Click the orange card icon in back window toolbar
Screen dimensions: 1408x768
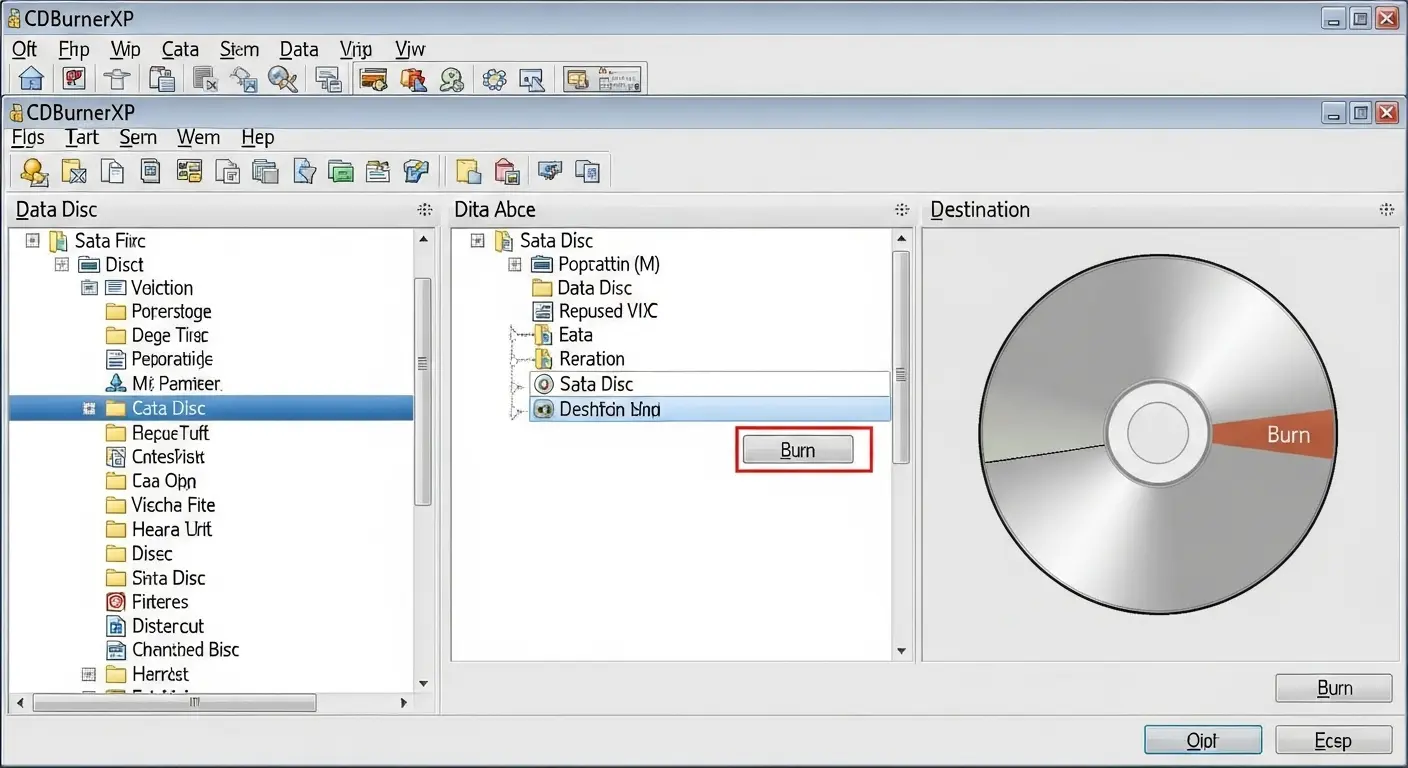pos(374,79)
